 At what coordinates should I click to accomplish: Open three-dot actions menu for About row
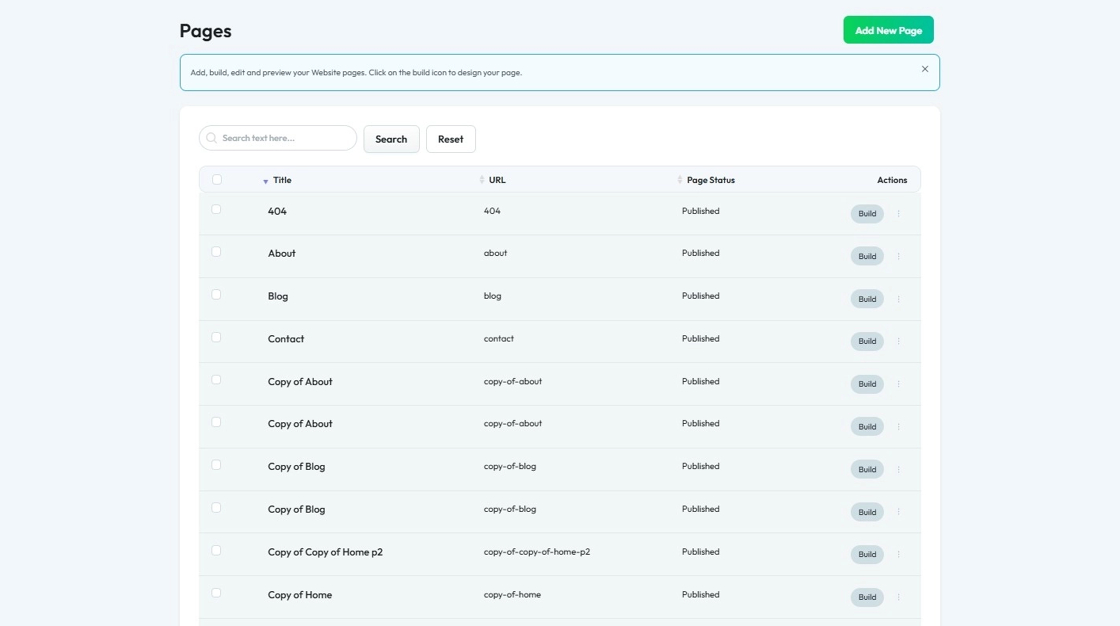(x=898, y=257)
